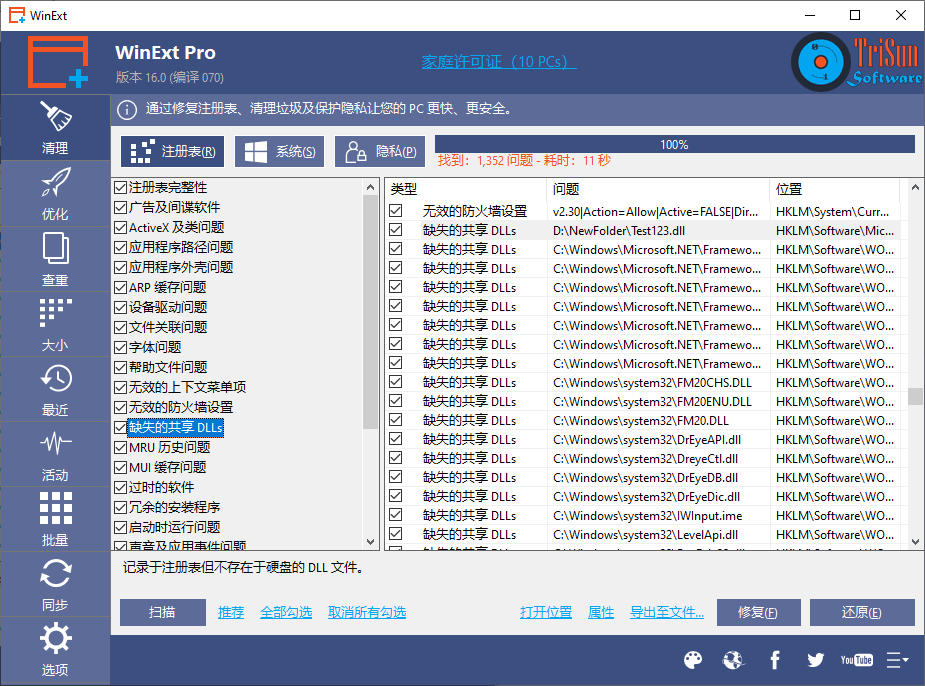This screenshot has width=925, height=686.
Task: Click the 100% scan progress bar
Action: tap(675, 145)
